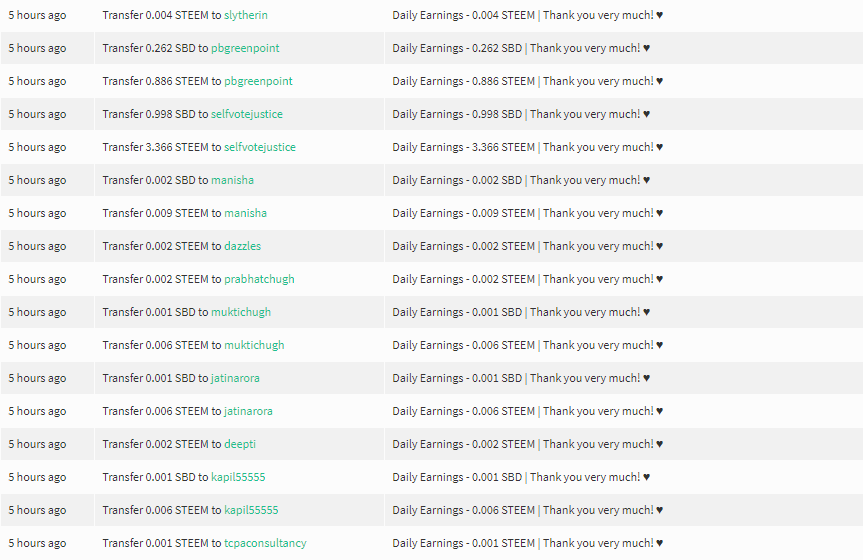The width and height of the screenshot is (863, 560).
Task: Select memo 'Daily Earnings - 0.002 SBD'
Action: 457,180
